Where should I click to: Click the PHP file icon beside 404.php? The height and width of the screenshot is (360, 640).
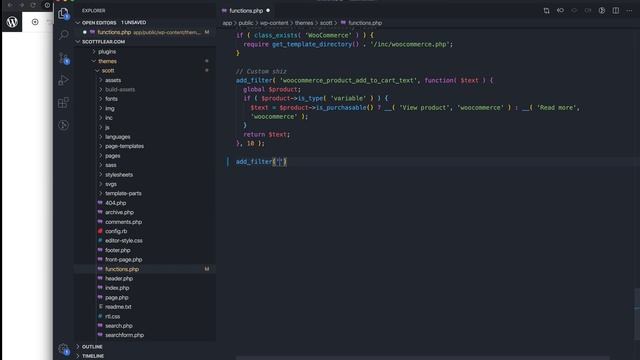click(x=100, y=203)
